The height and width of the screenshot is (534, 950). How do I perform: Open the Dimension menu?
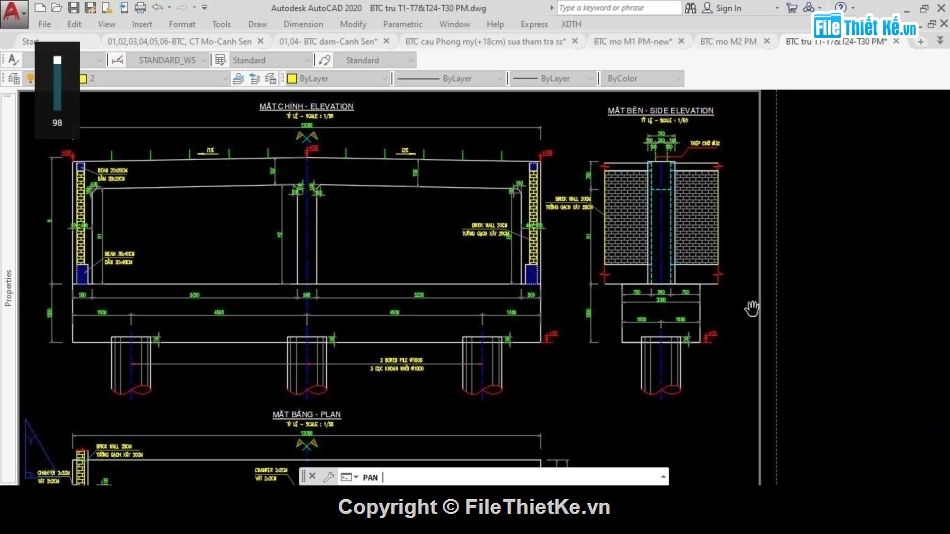[303, 24]
